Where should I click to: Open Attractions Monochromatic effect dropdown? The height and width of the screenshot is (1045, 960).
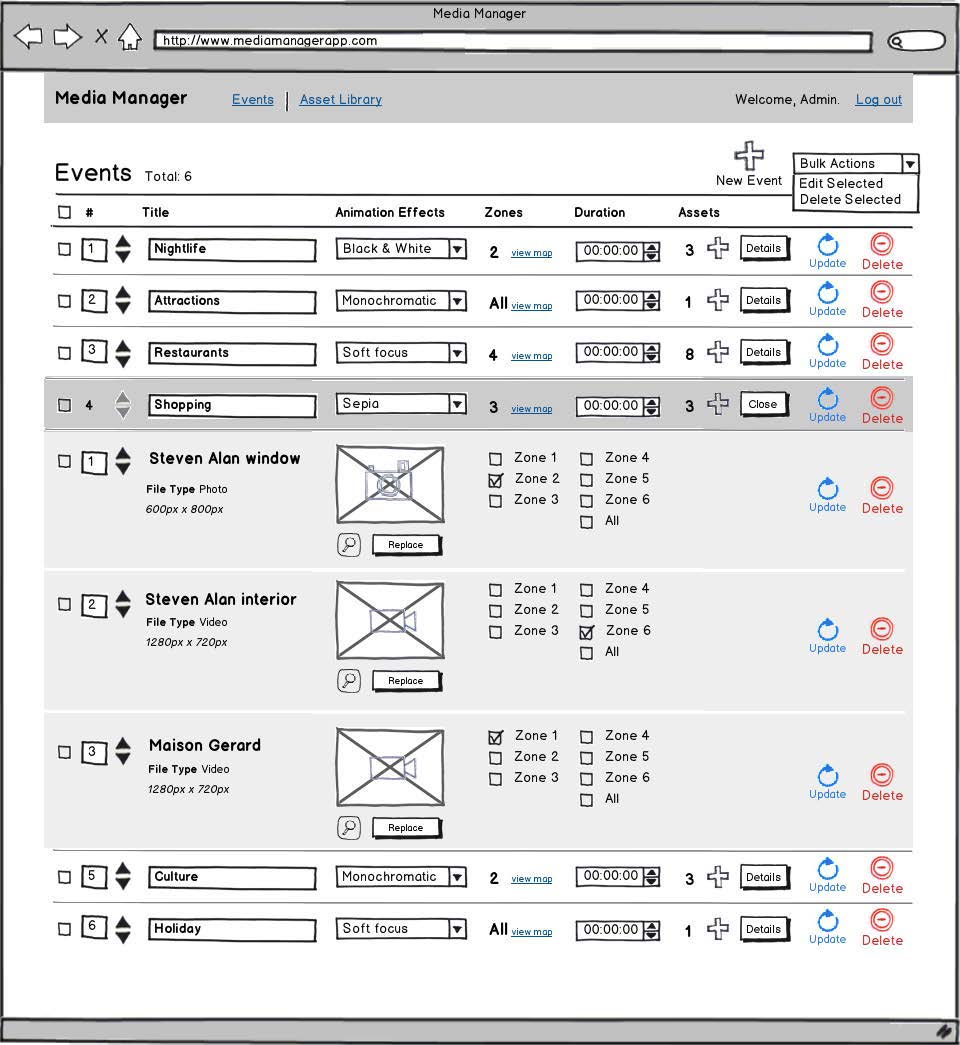click(401, 301)
